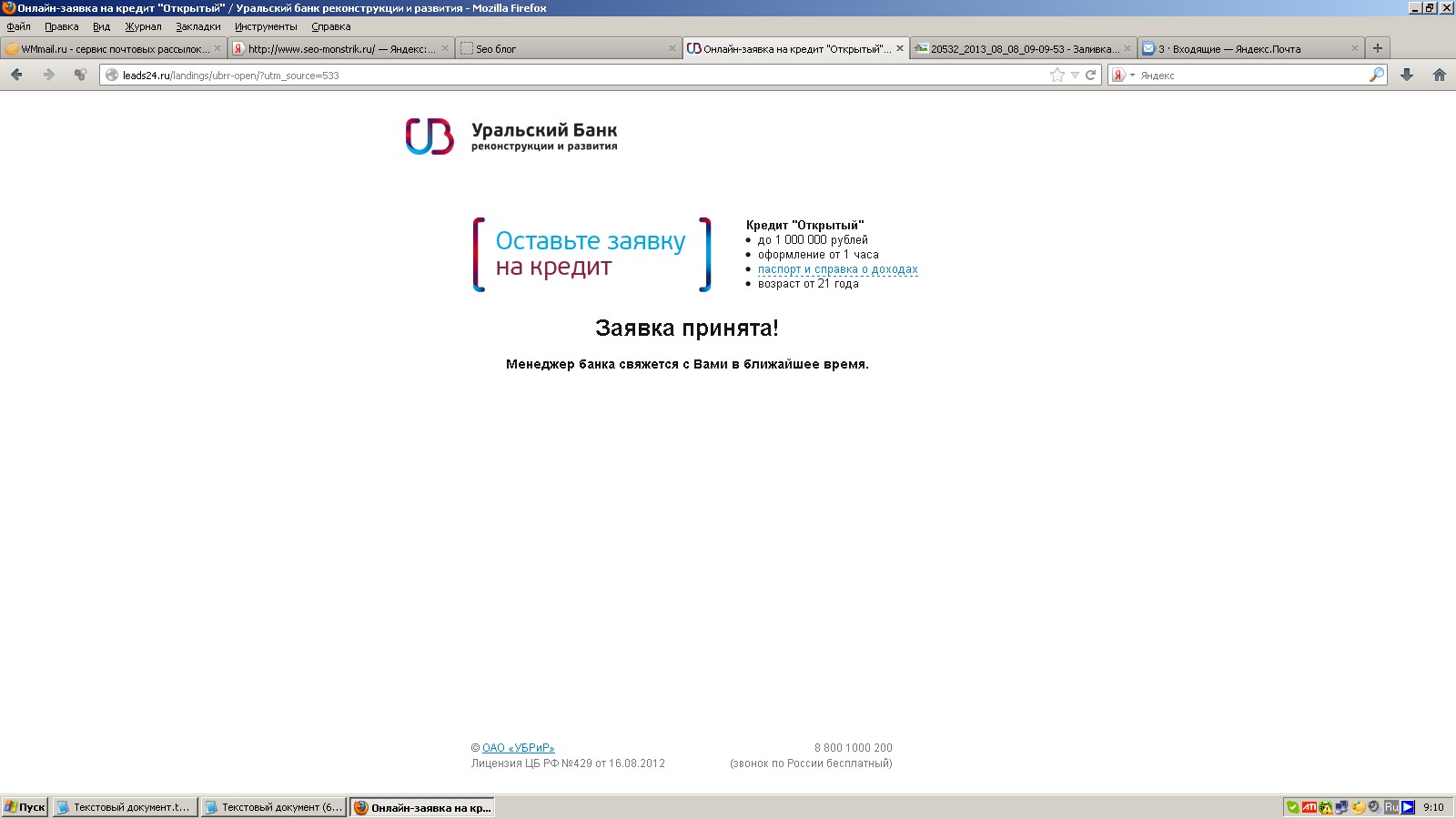Screen dimensions: 1456x819
Task: Switch to the Текстовый документ (6... taskbar window
Action: pos(273,807)
